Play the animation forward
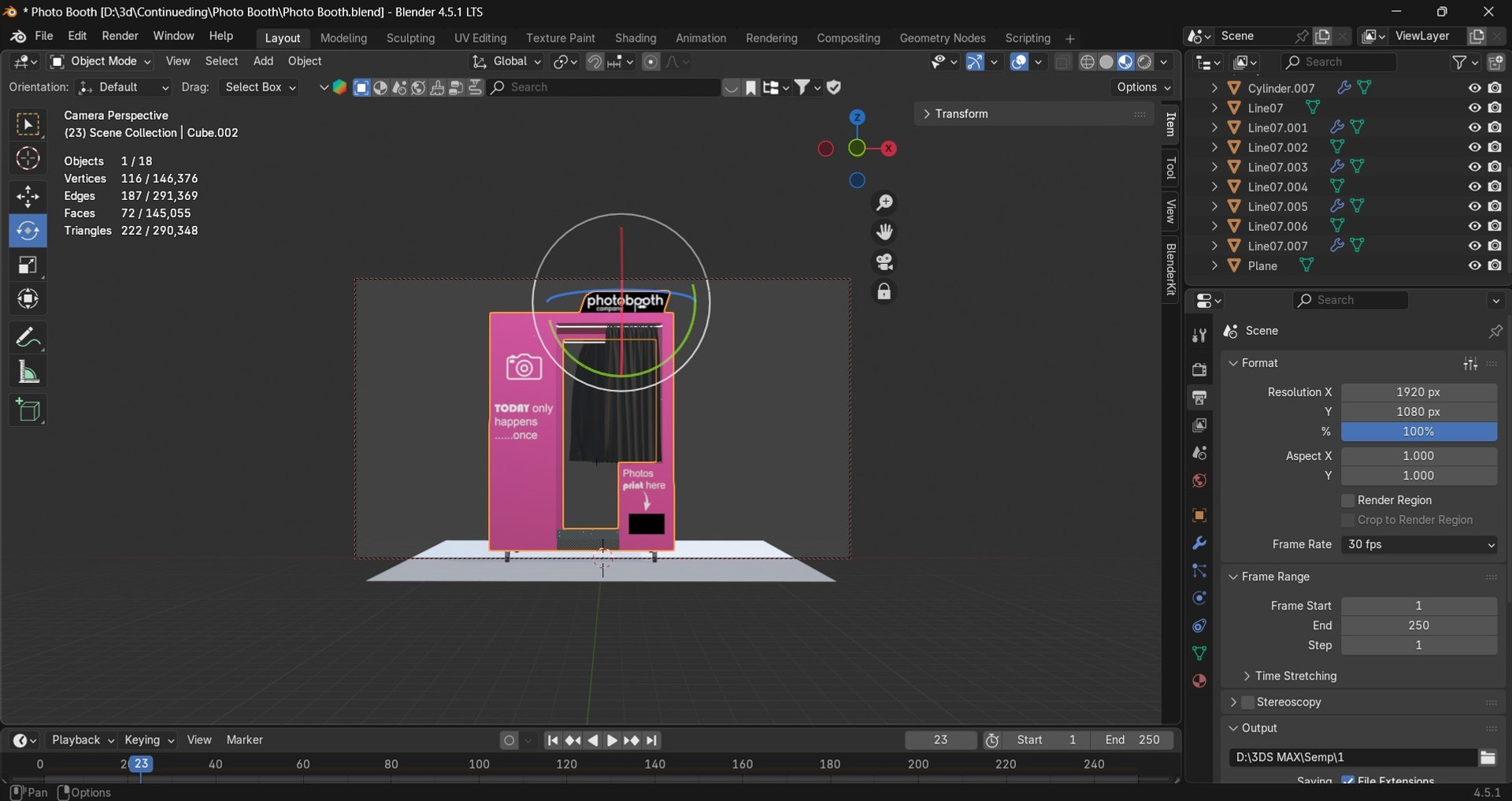1512x801 pixels. point(611,740)
